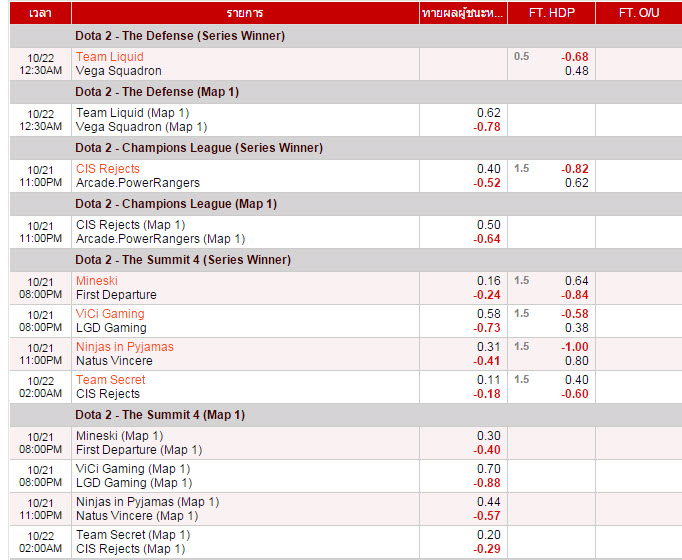Click "Dota 2 - The Defense (Series Winner)" heading
The image size is (682, 560).
click(x=180, y=36)
